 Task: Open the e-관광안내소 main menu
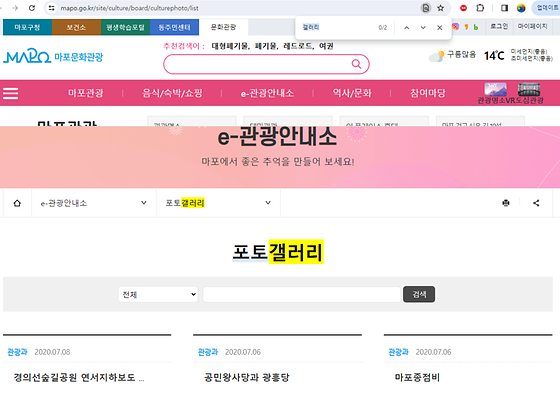pyautogui.click(x=267, y=93)
